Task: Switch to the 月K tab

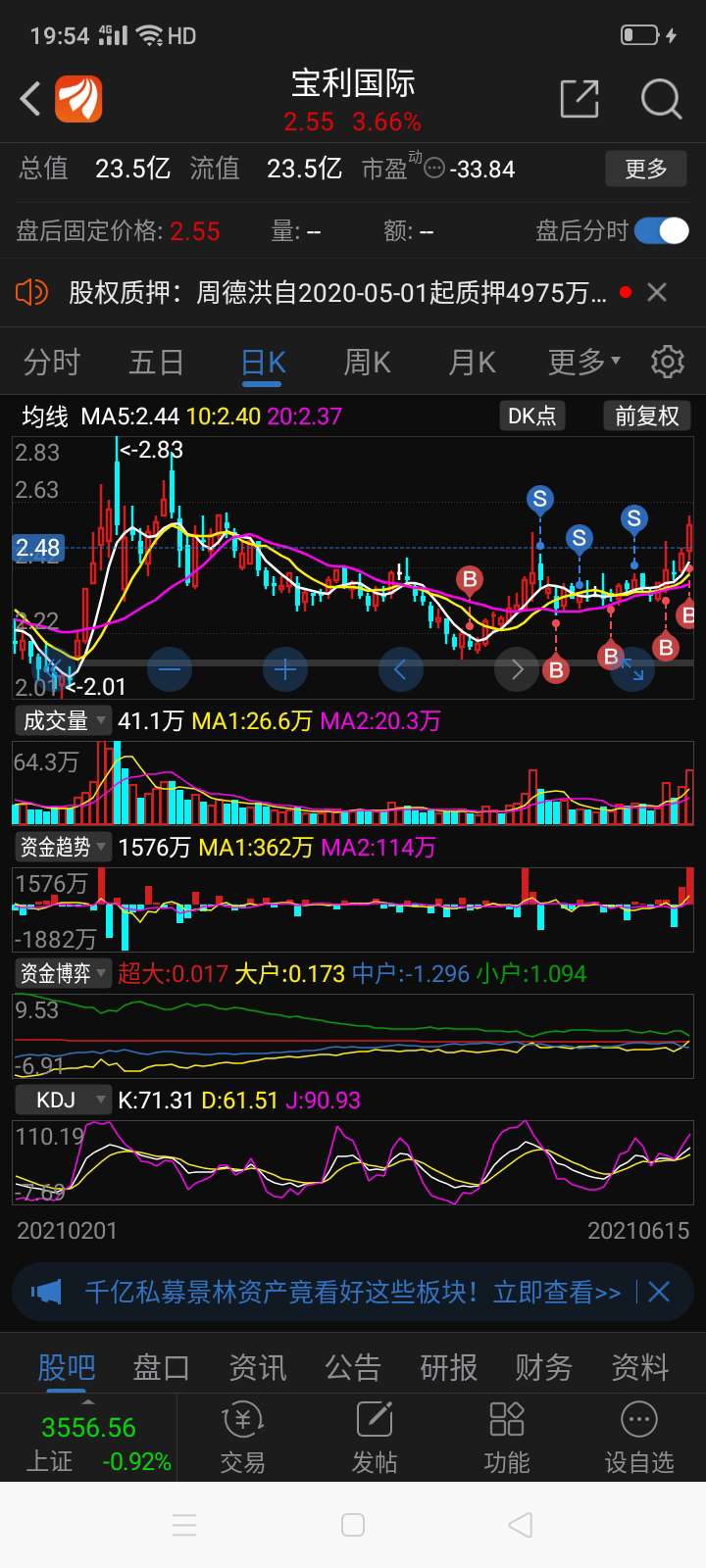Action: (473, 362)
